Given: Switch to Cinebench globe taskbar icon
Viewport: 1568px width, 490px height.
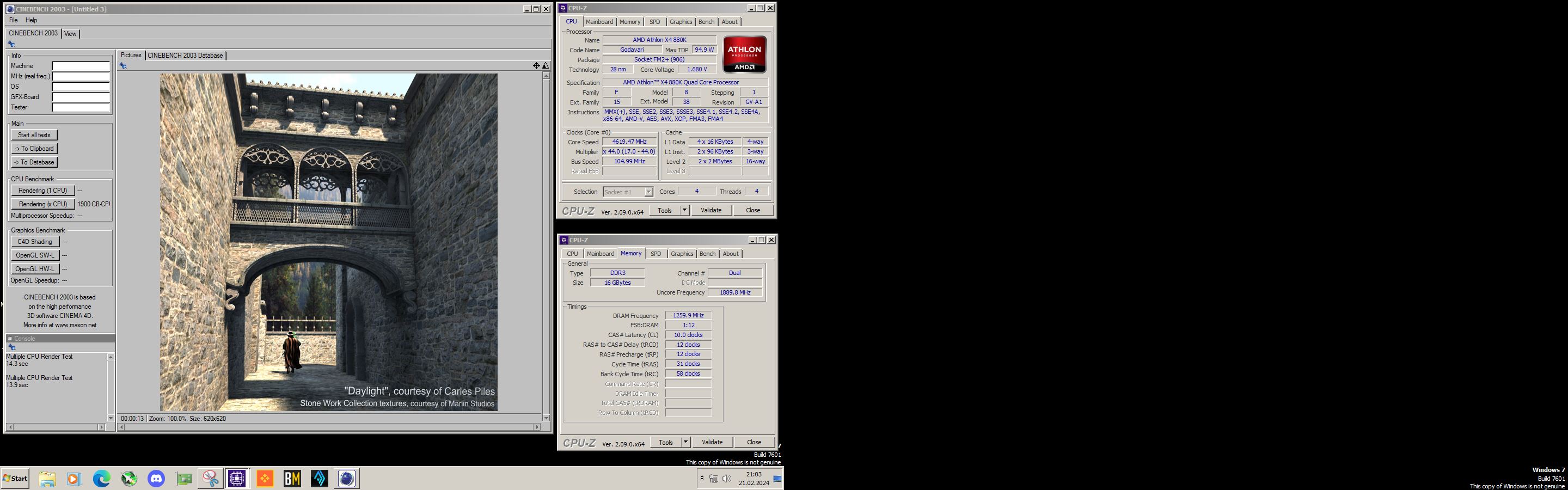Looking at the screenshot, I should click(x=346, y=479).
